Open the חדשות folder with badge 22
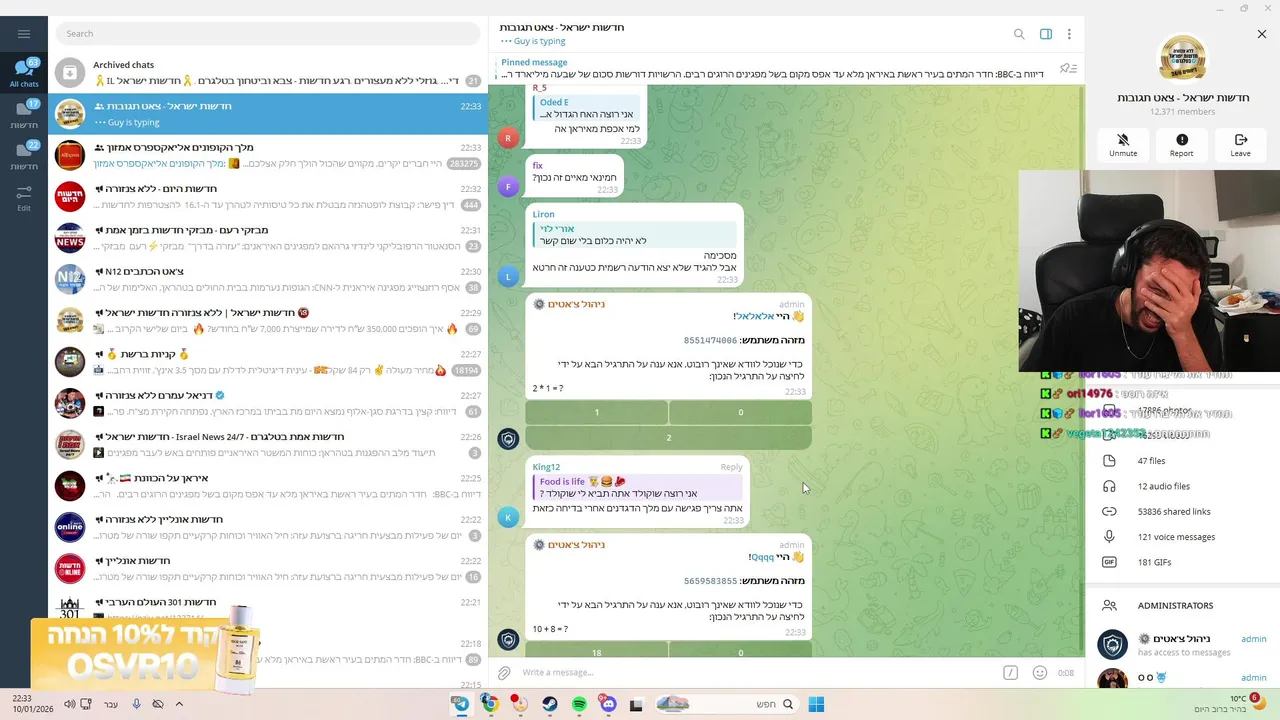The width and height of the screenshot is (1280, 720). 24,155
